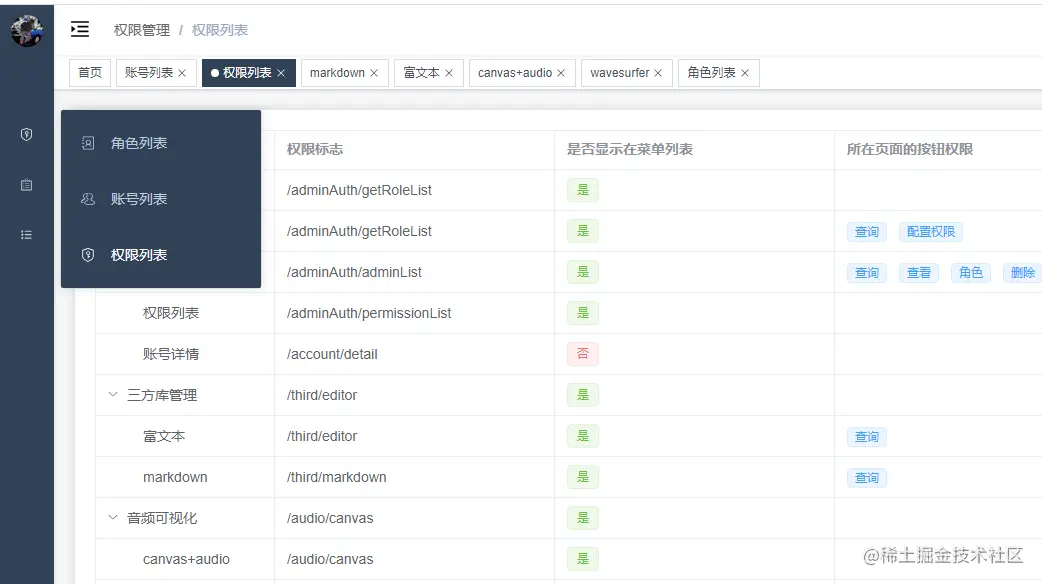Screen dimensions: 1042x584
Task: Click the 三方库管理 row name
Action: (162, 395)
